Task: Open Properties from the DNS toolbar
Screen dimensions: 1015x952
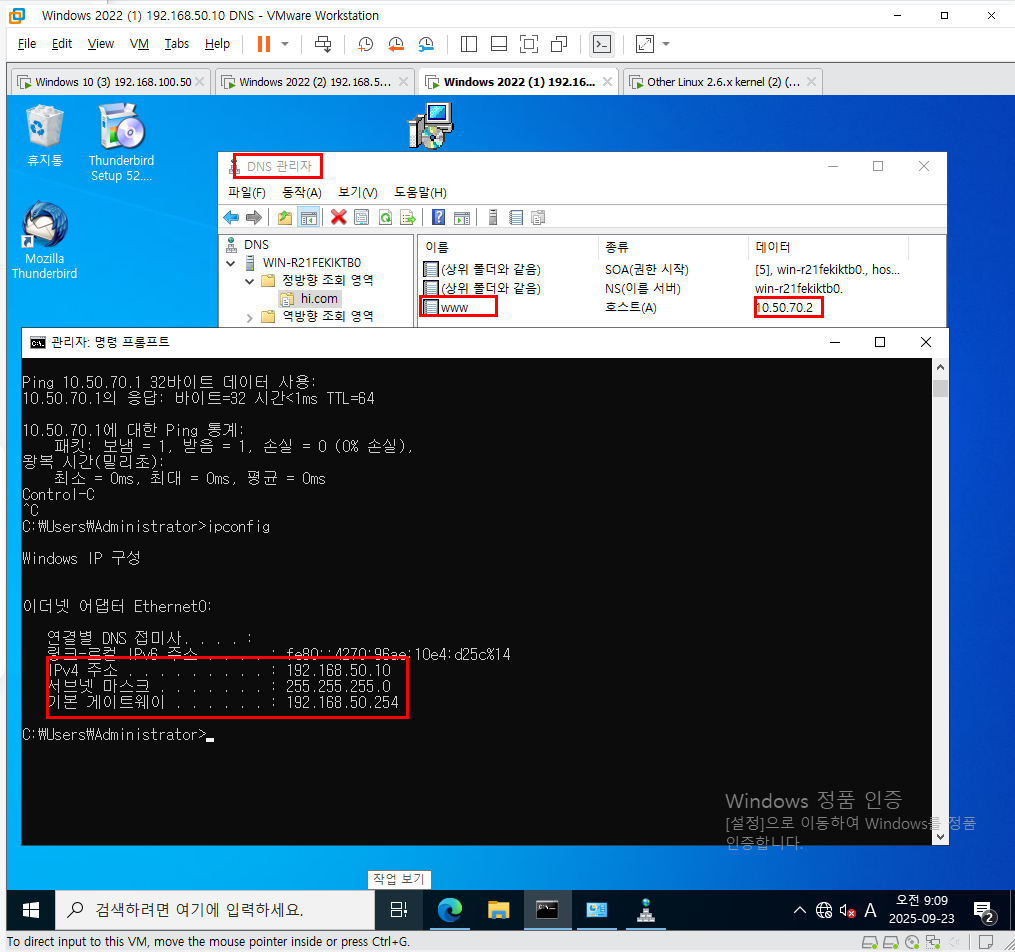Action: click(362, 217)
